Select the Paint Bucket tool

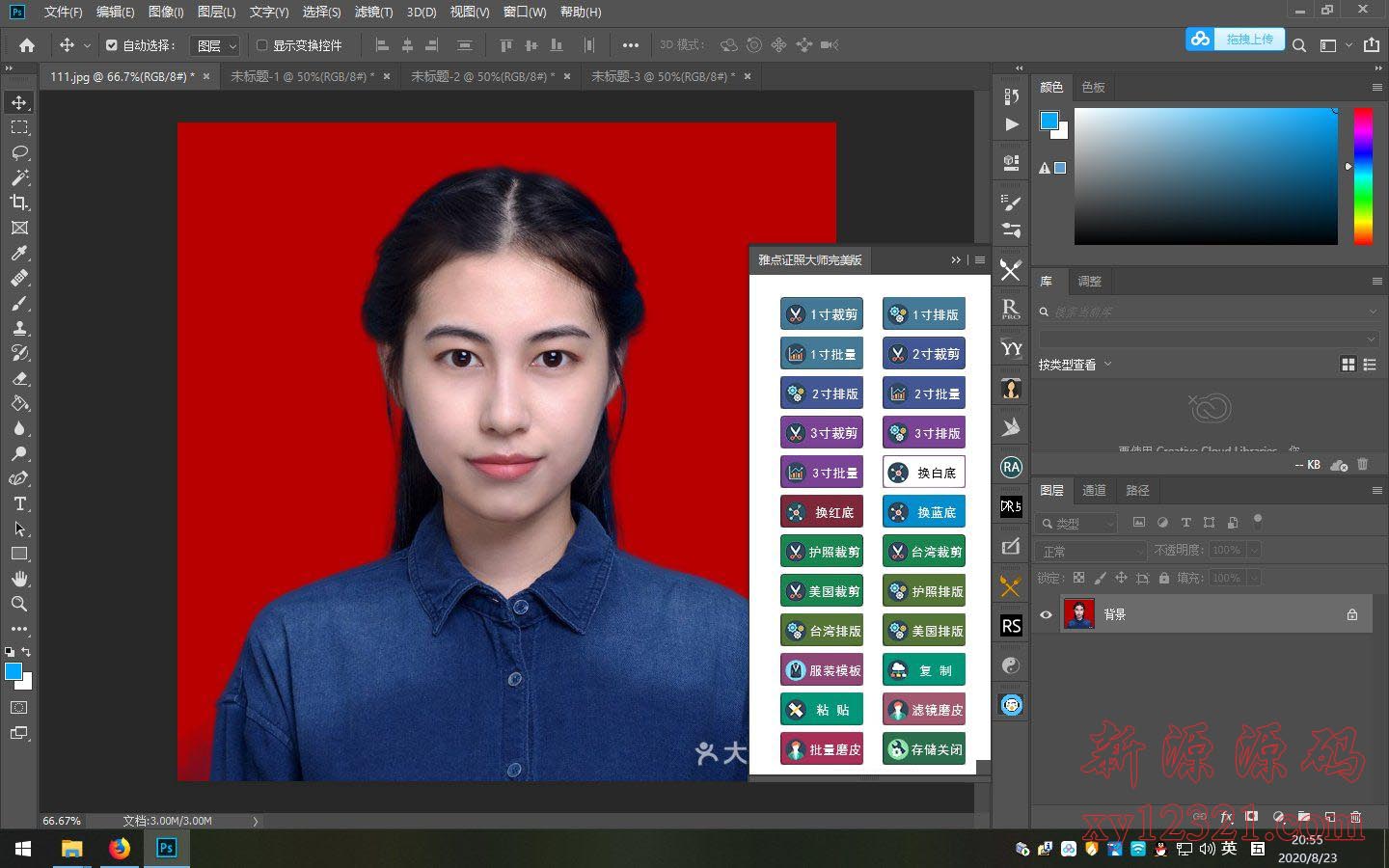click(x=19, y=403)
